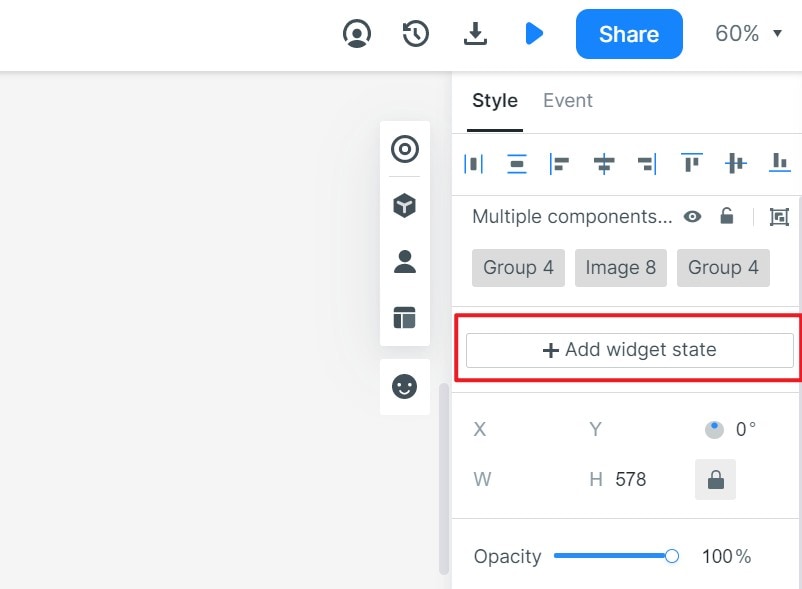The image size is (802, 589).
Task: Click the Opacity slider handle
Action: 672,556
